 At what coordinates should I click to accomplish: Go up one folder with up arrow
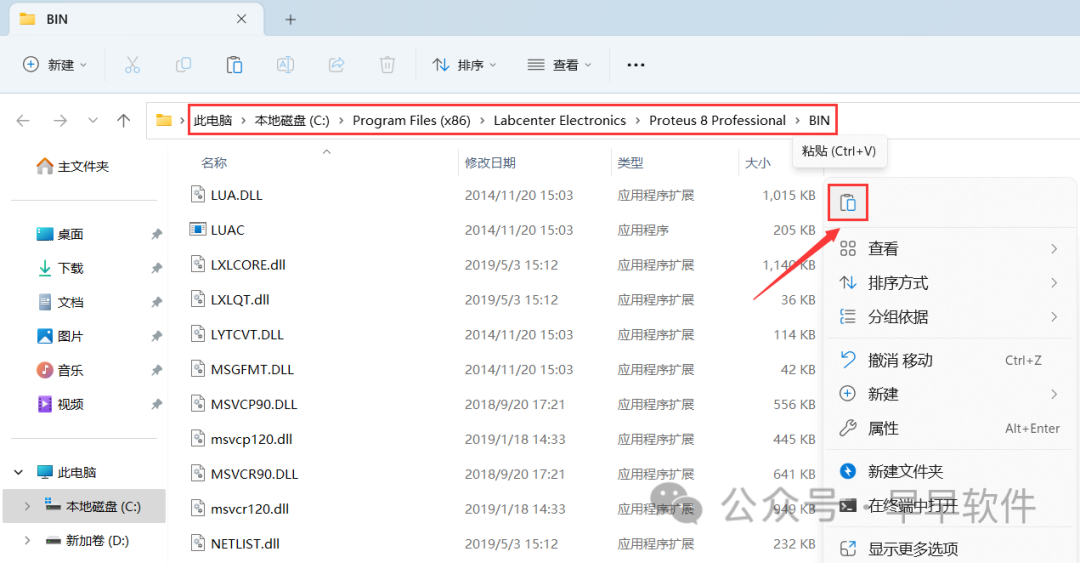tap(124, 121)
